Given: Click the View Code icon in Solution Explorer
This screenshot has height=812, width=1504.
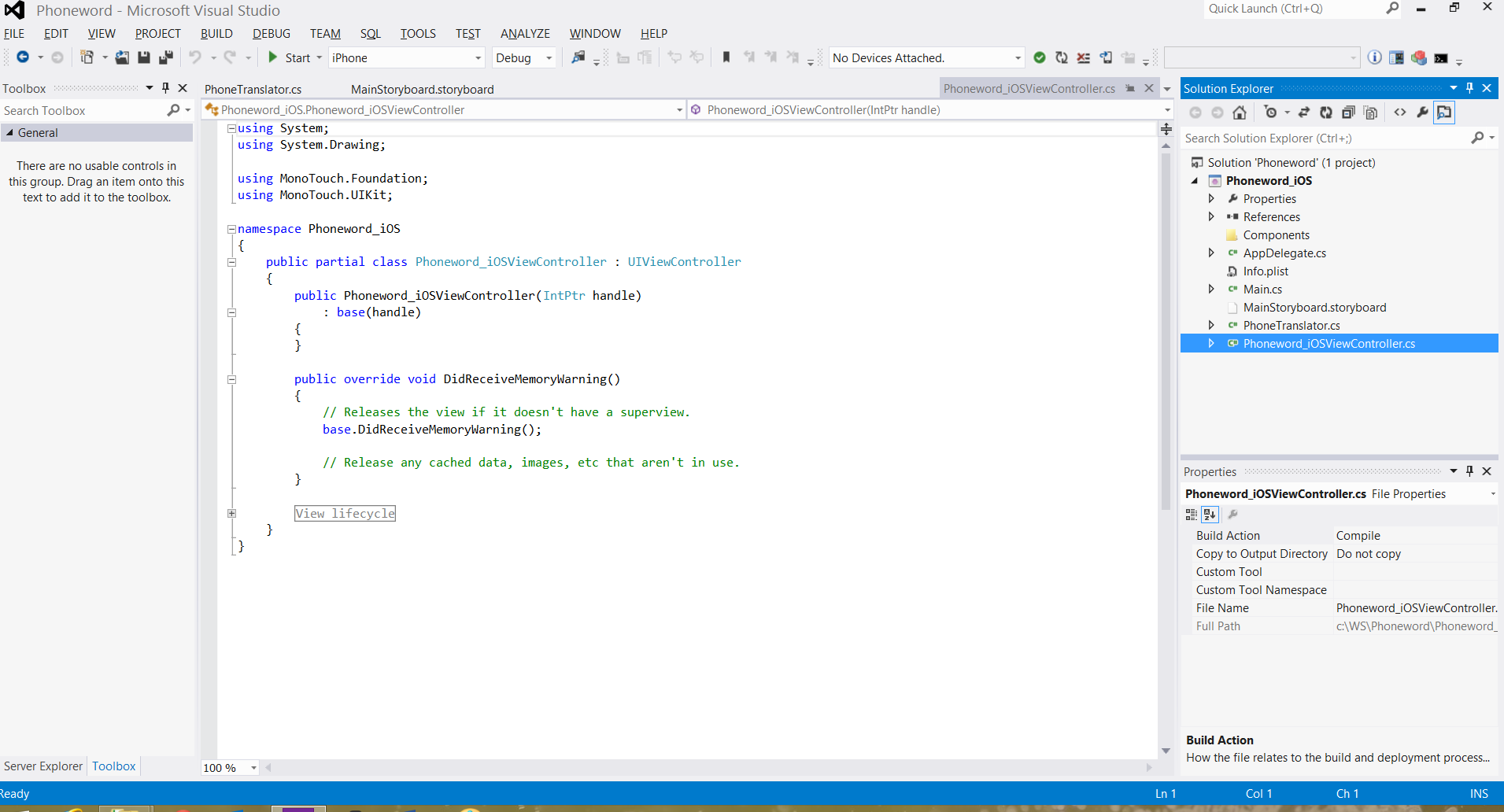Looking at the screenshot, I should (1400, 113).
